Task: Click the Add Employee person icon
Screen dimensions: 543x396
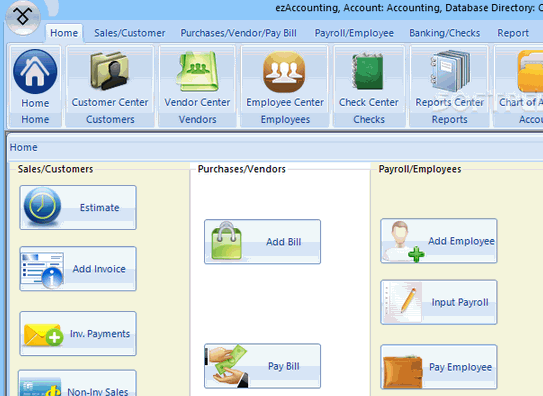Action: [403, 241]
